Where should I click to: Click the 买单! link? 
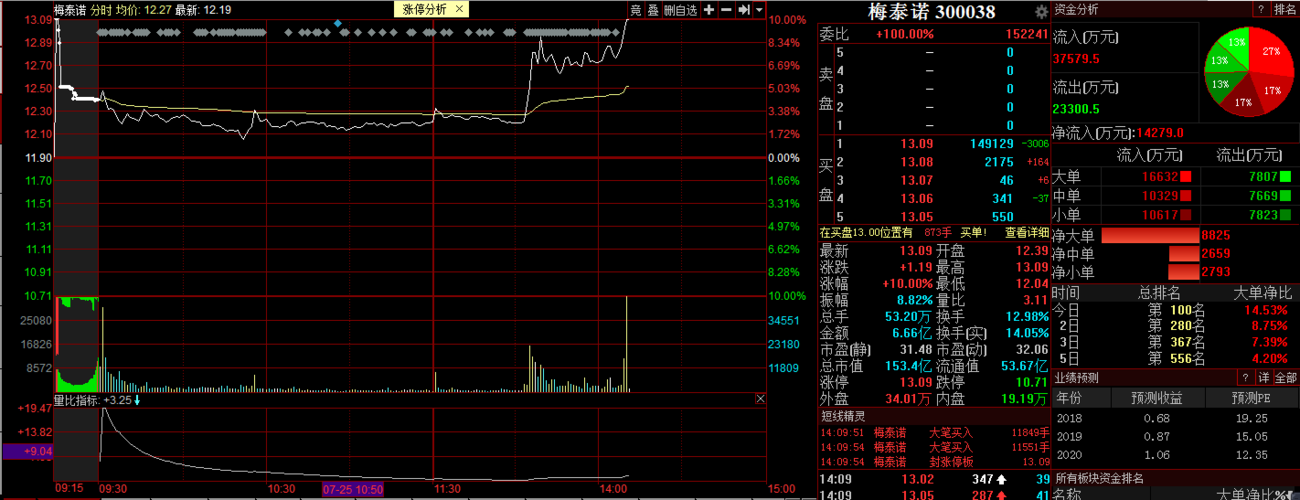[x=974, y=233]
